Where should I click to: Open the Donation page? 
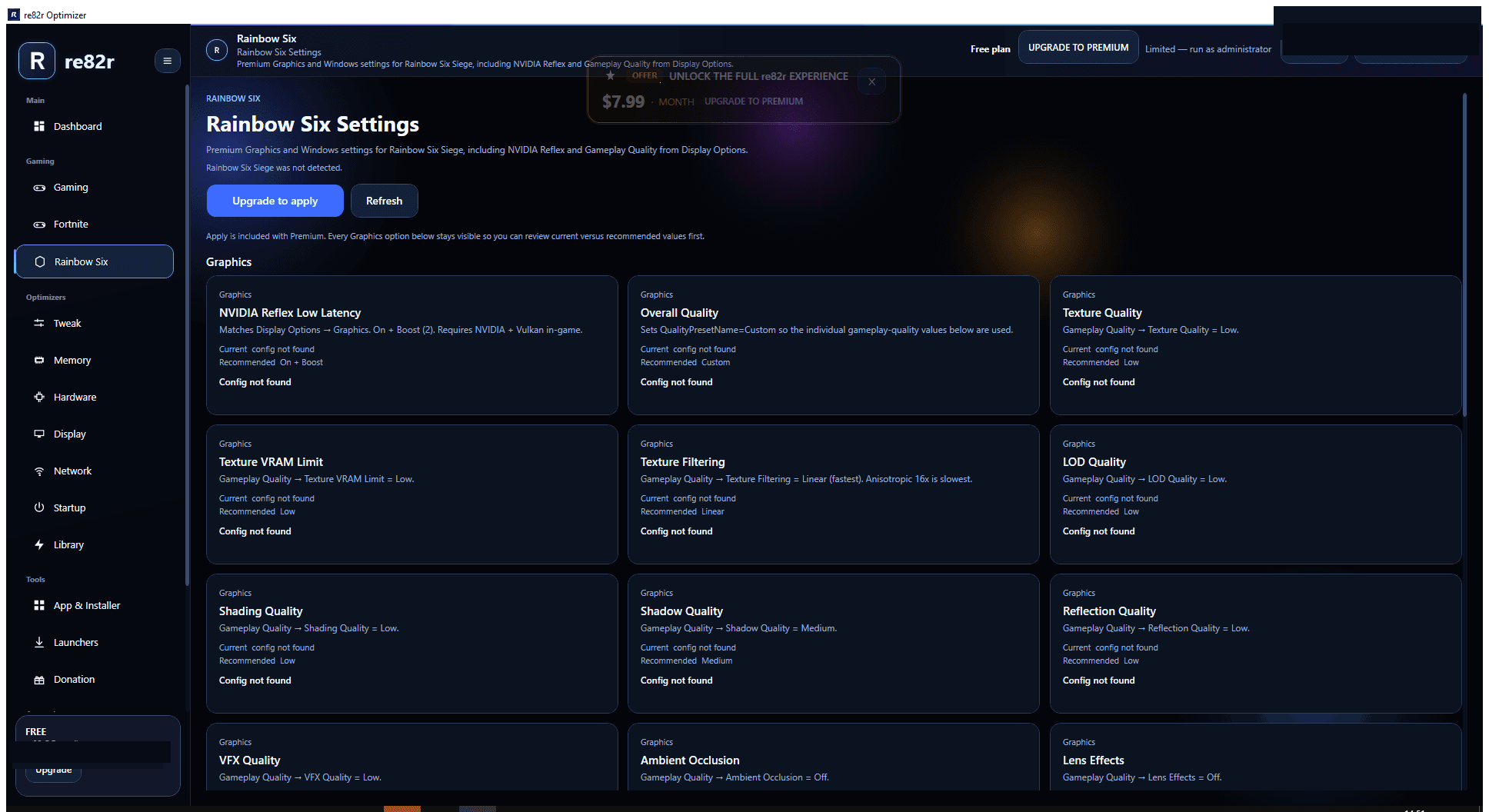coord(94,679)
